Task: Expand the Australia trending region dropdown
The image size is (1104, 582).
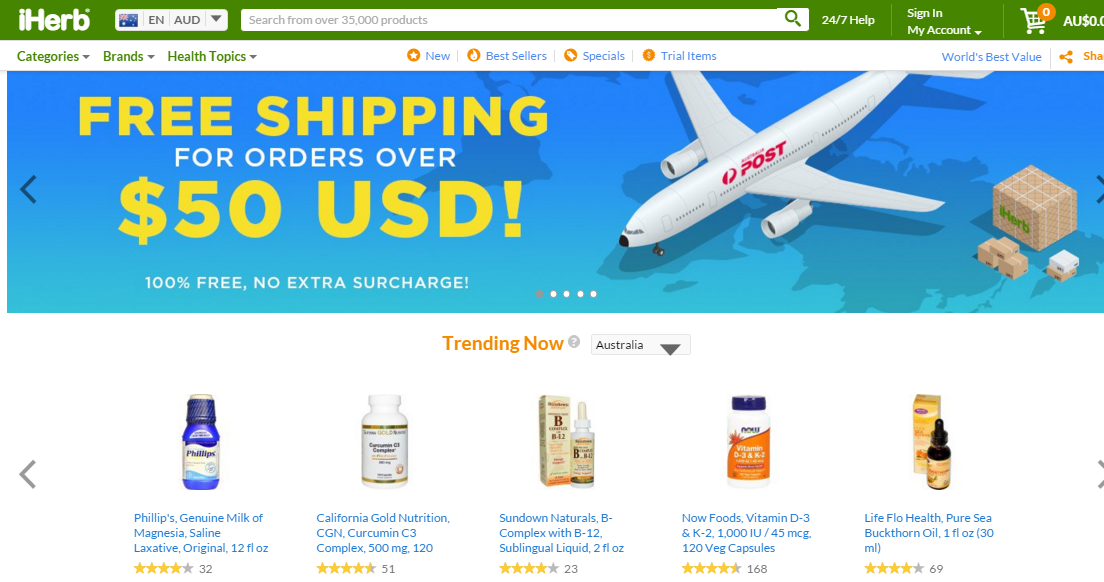Action: [x=641, y=345]
